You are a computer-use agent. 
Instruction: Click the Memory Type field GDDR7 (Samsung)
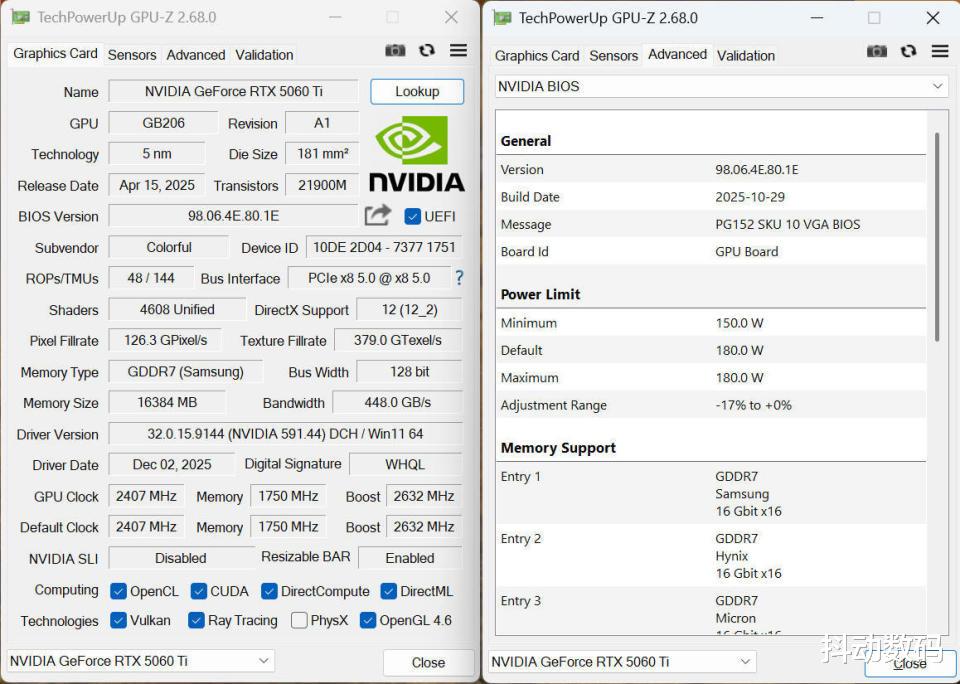186,372
